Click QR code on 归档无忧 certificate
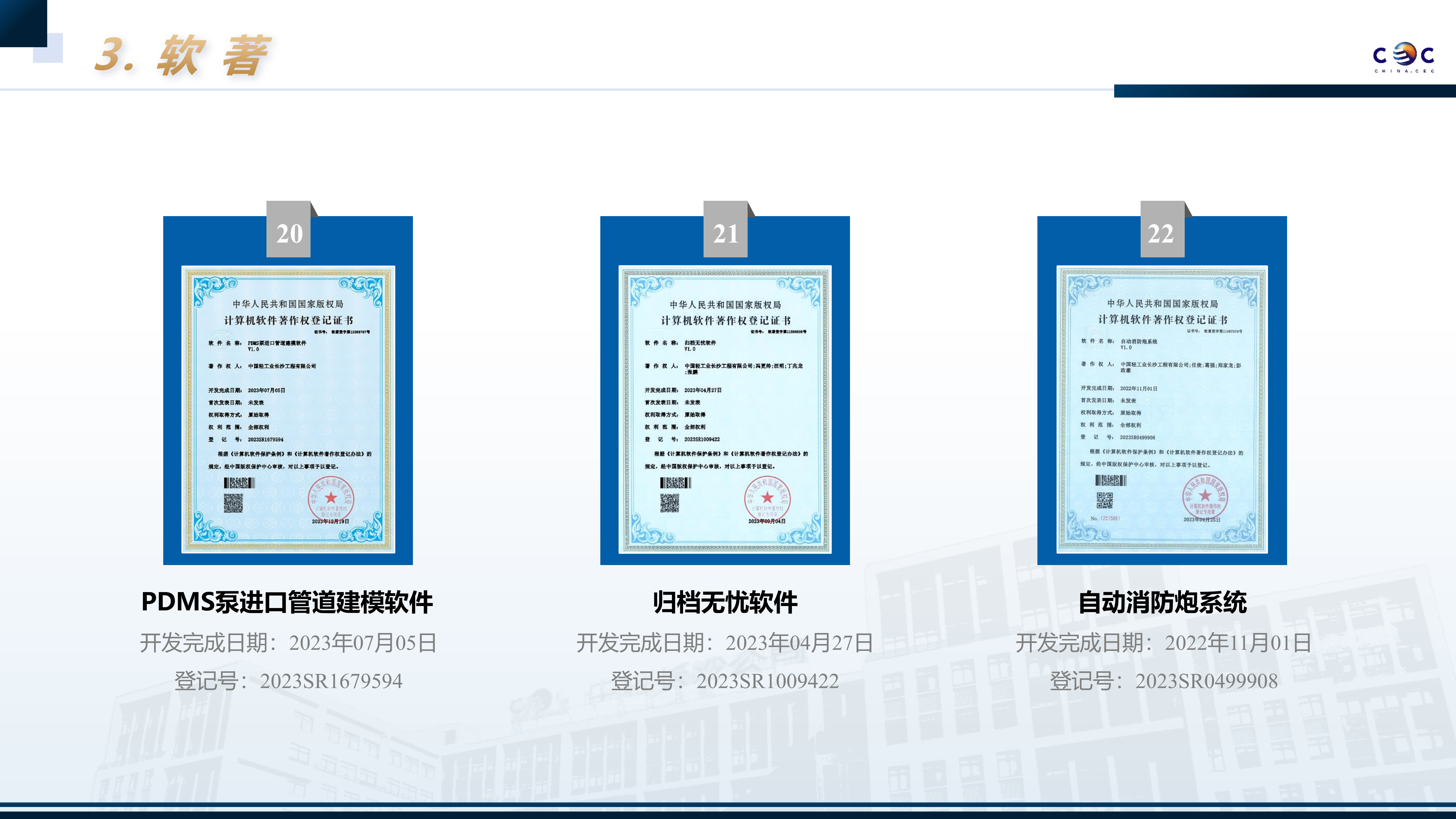The image size is (1456, 819). tap(670, 503)
